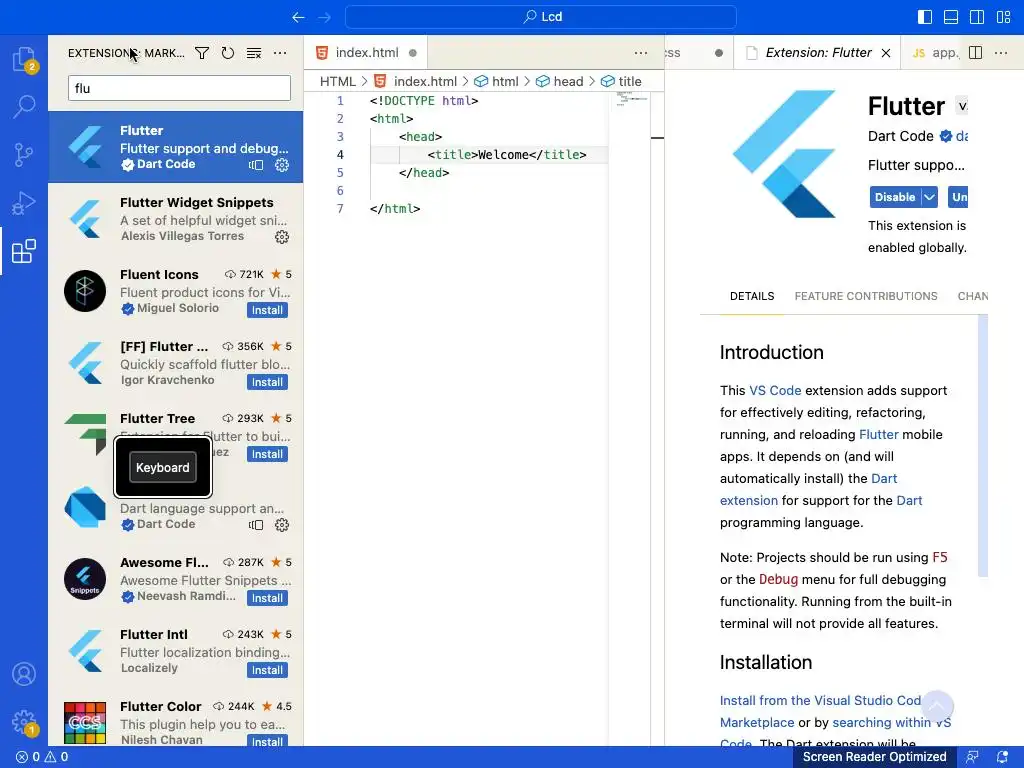Expand the Disable button dropdown arrow

[x=929, y=197]
